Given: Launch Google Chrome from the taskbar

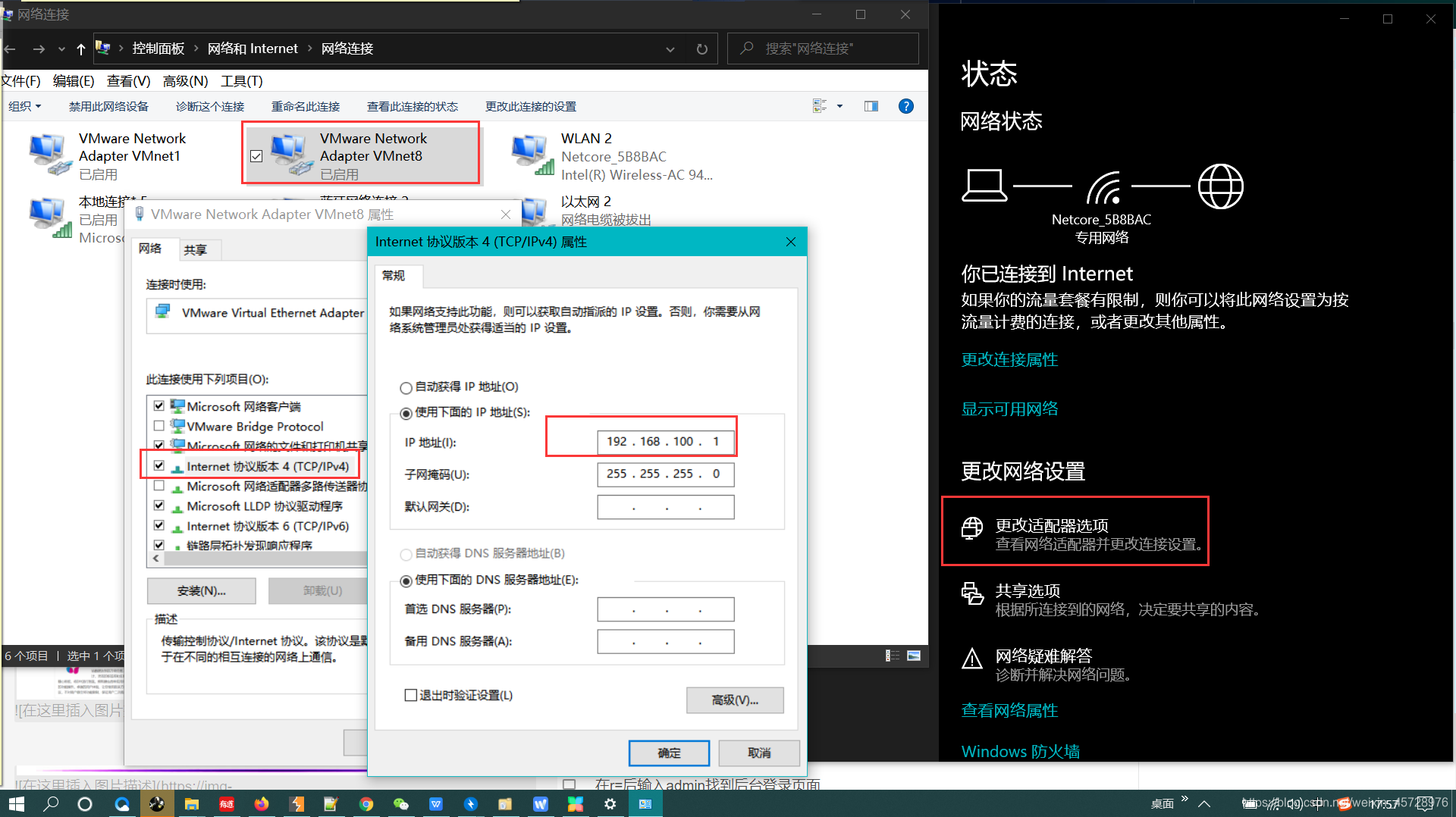Looking at the screenshot, I should pyautogui.click(x=366, y=804).
